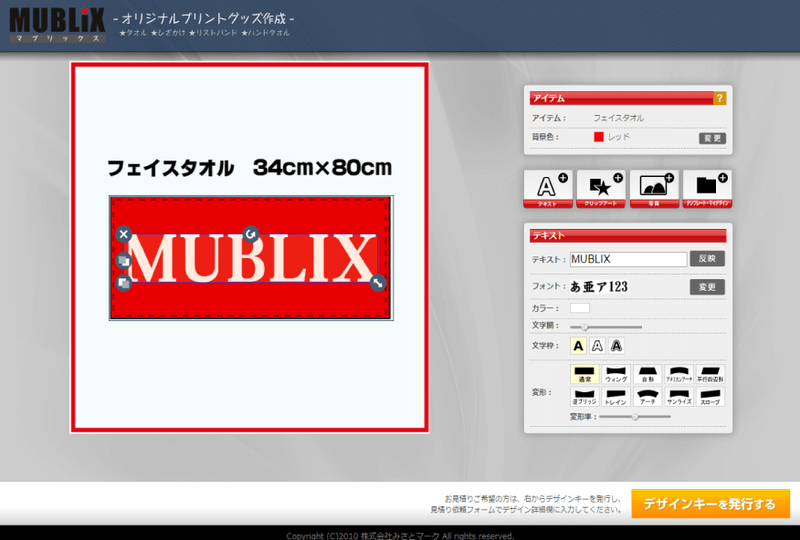Open テンプレート・マイデザイン folder
This screenshot has width=800, height=540.
707,189
